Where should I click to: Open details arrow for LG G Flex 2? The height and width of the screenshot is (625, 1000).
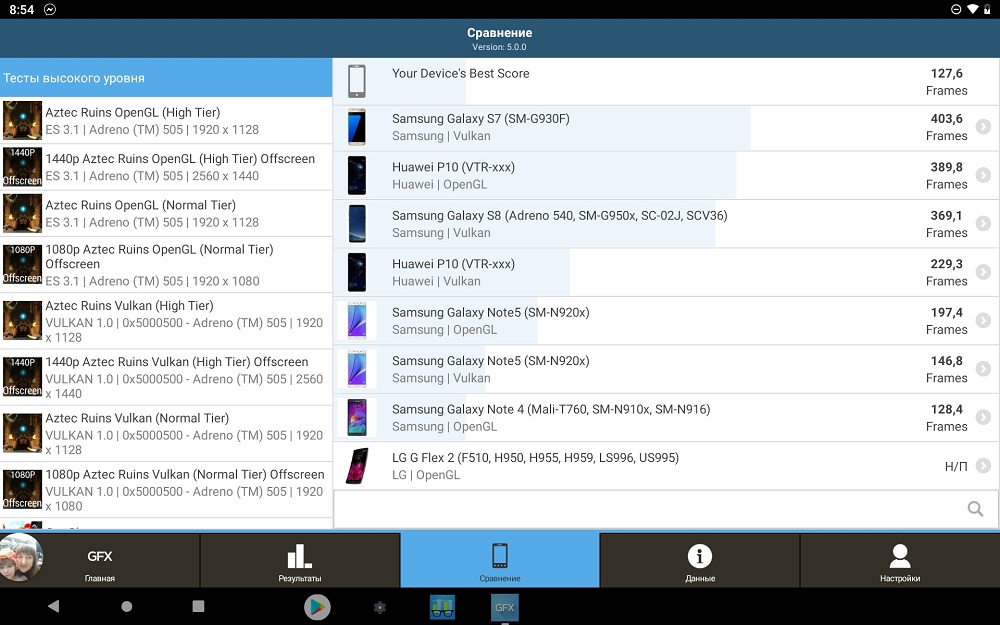point(983,466)
